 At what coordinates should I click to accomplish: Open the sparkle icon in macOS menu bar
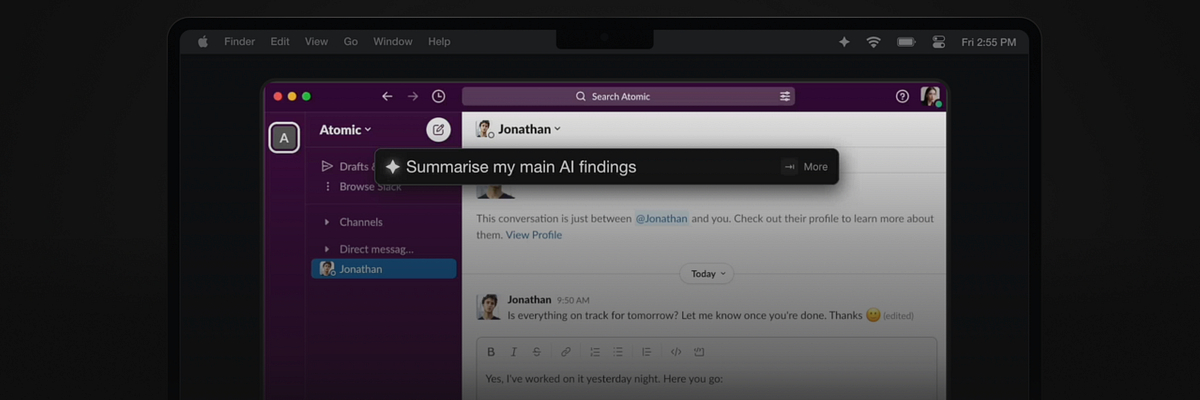click(844, 42)
